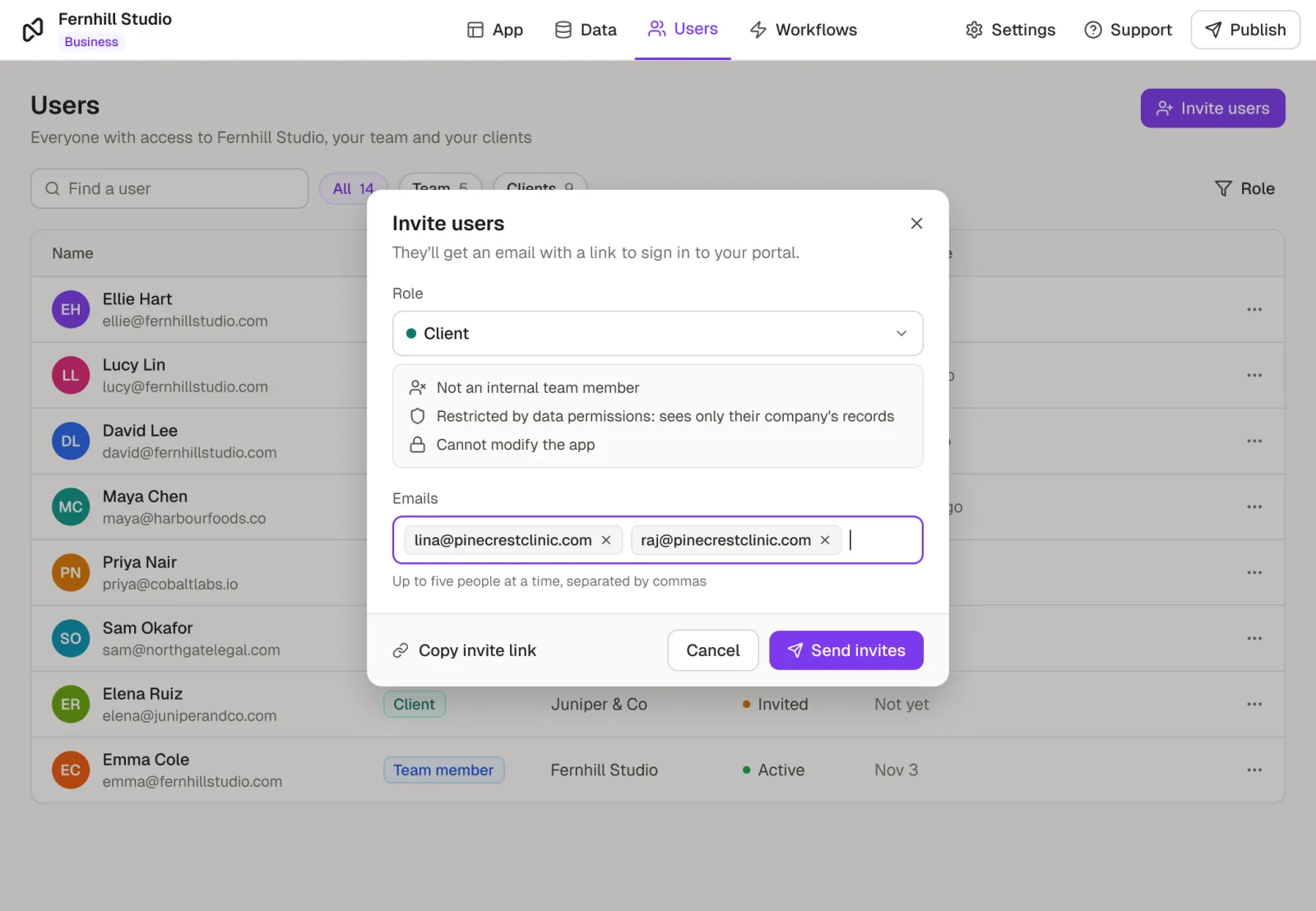
Task: Expand the Role dropdown showing Client
Action: tap(657, 333)
